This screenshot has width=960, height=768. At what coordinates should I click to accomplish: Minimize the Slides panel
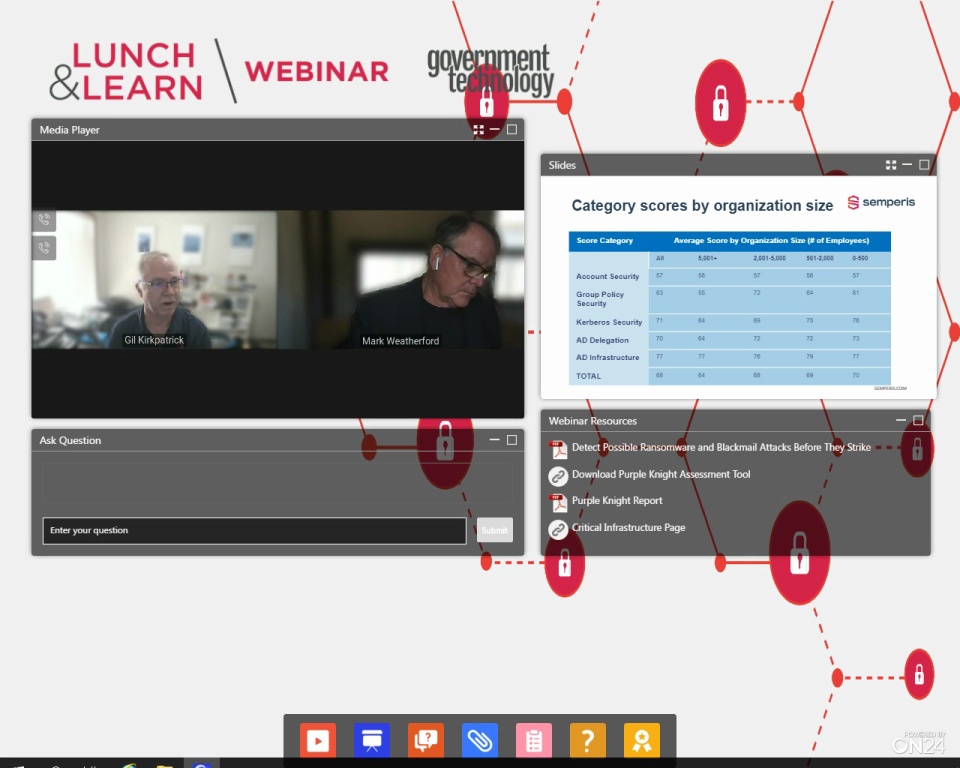[907, 165]
